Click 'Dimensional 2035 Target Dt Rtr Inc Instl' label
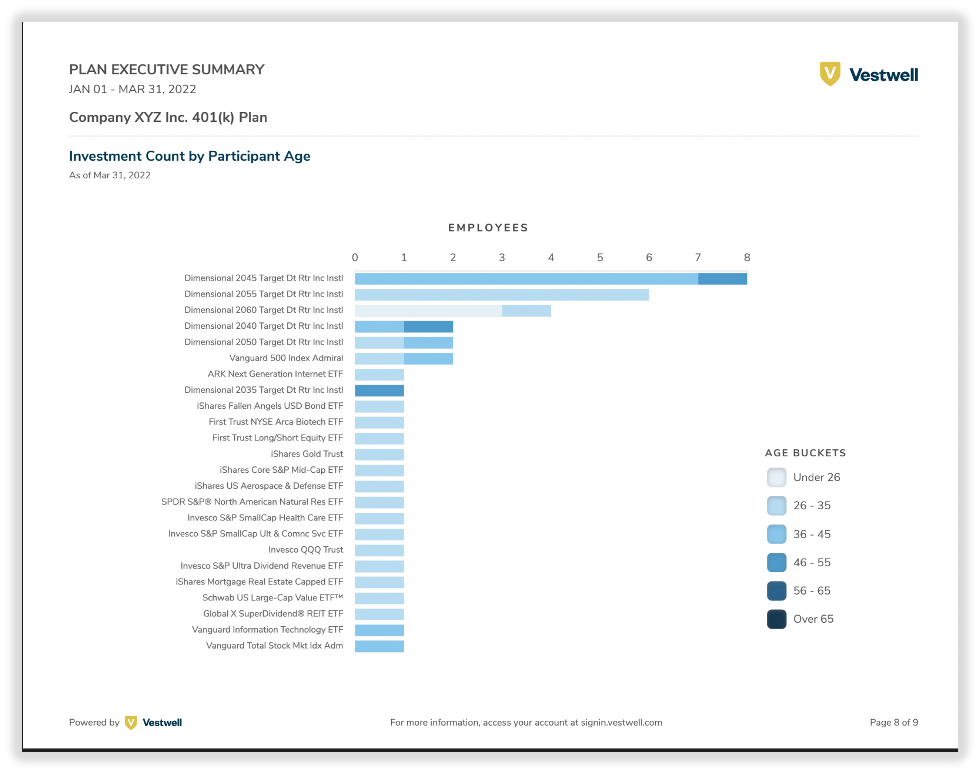 pyautogui.click(x=264, y=390)
